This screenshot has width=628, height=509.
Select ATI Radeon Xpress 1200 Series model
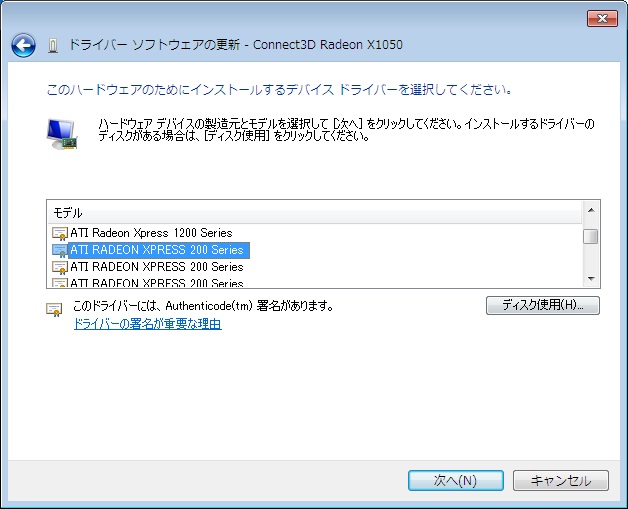(150, 233)
